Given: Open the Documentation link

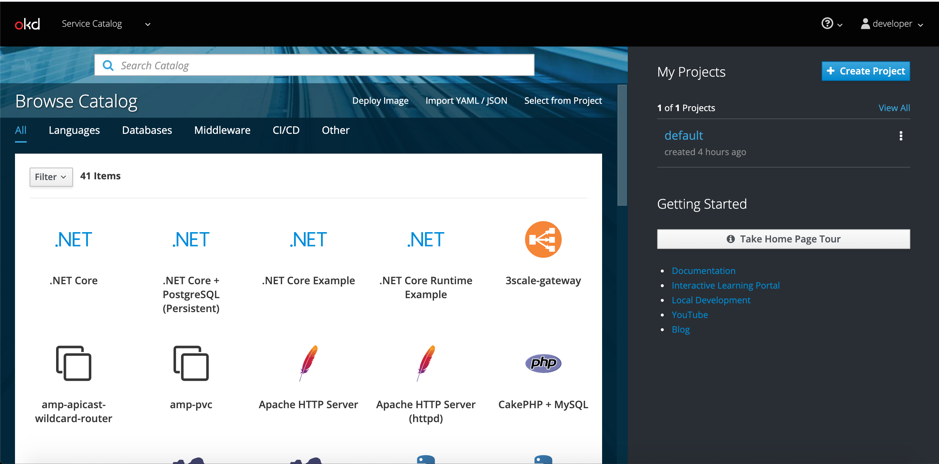Looking at the screenshot, I should pos(704,271).
